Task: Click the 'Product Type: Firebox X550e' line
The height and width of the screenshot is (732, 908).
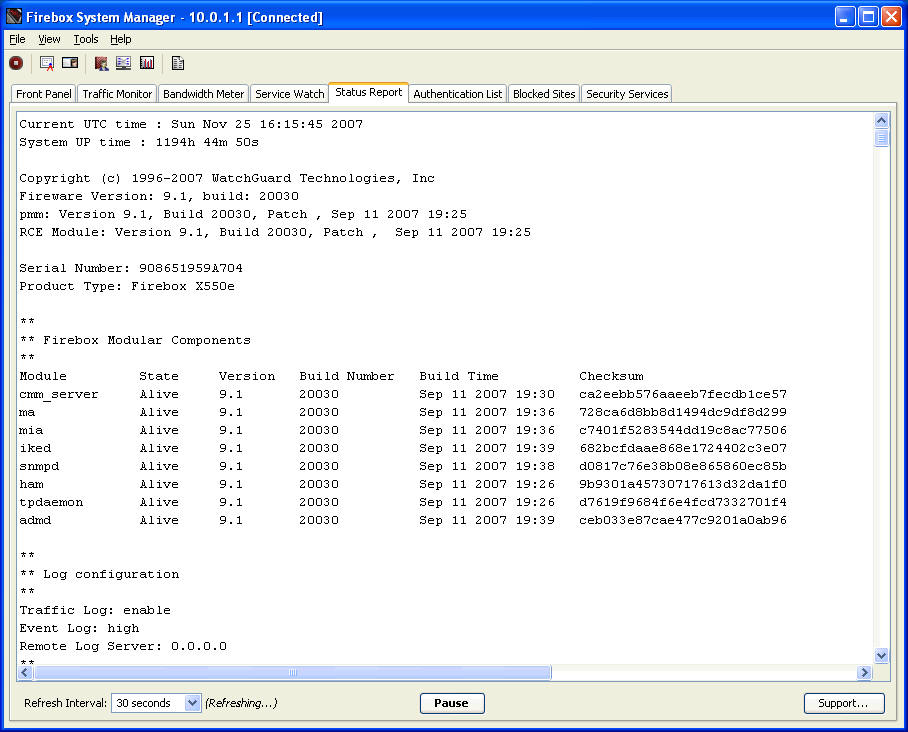Action: (127, 286)
